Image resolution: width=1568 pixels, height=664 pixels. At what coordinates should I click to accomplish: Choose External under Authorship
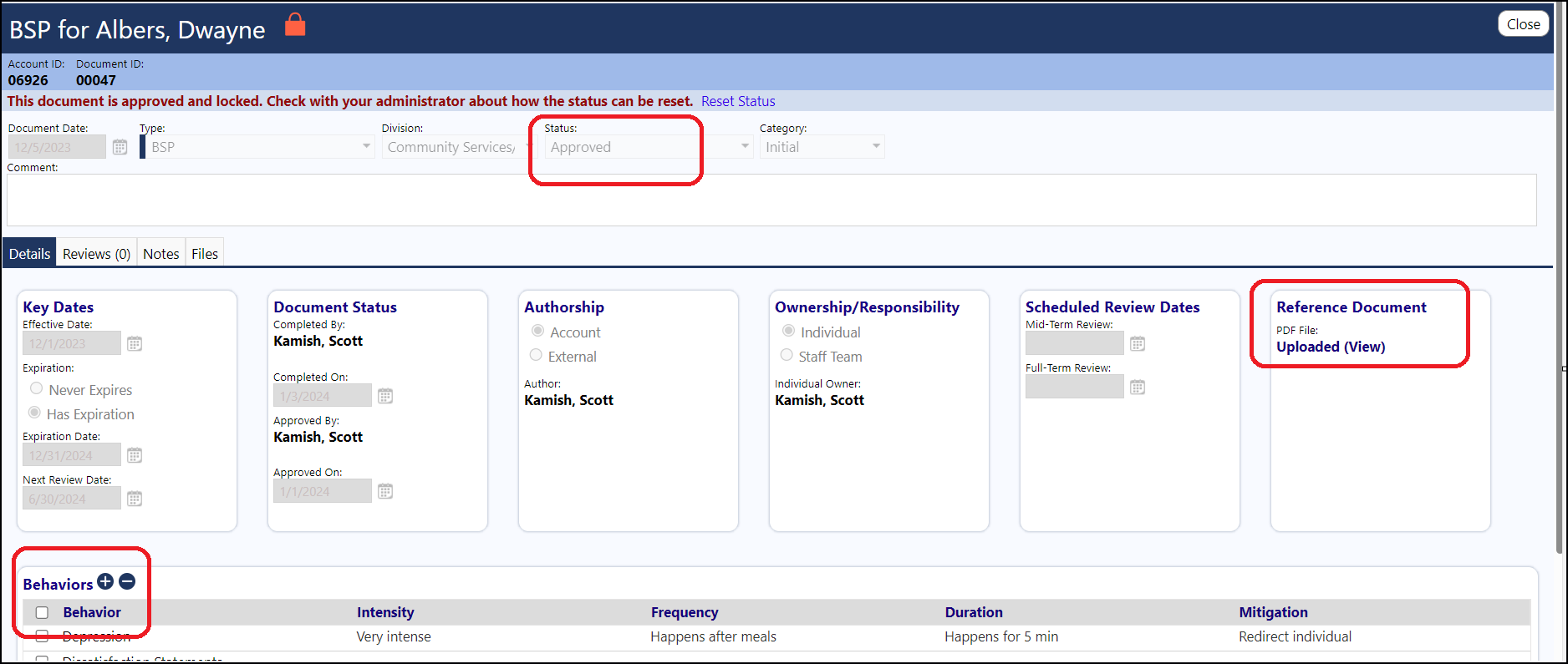(536, 355)
